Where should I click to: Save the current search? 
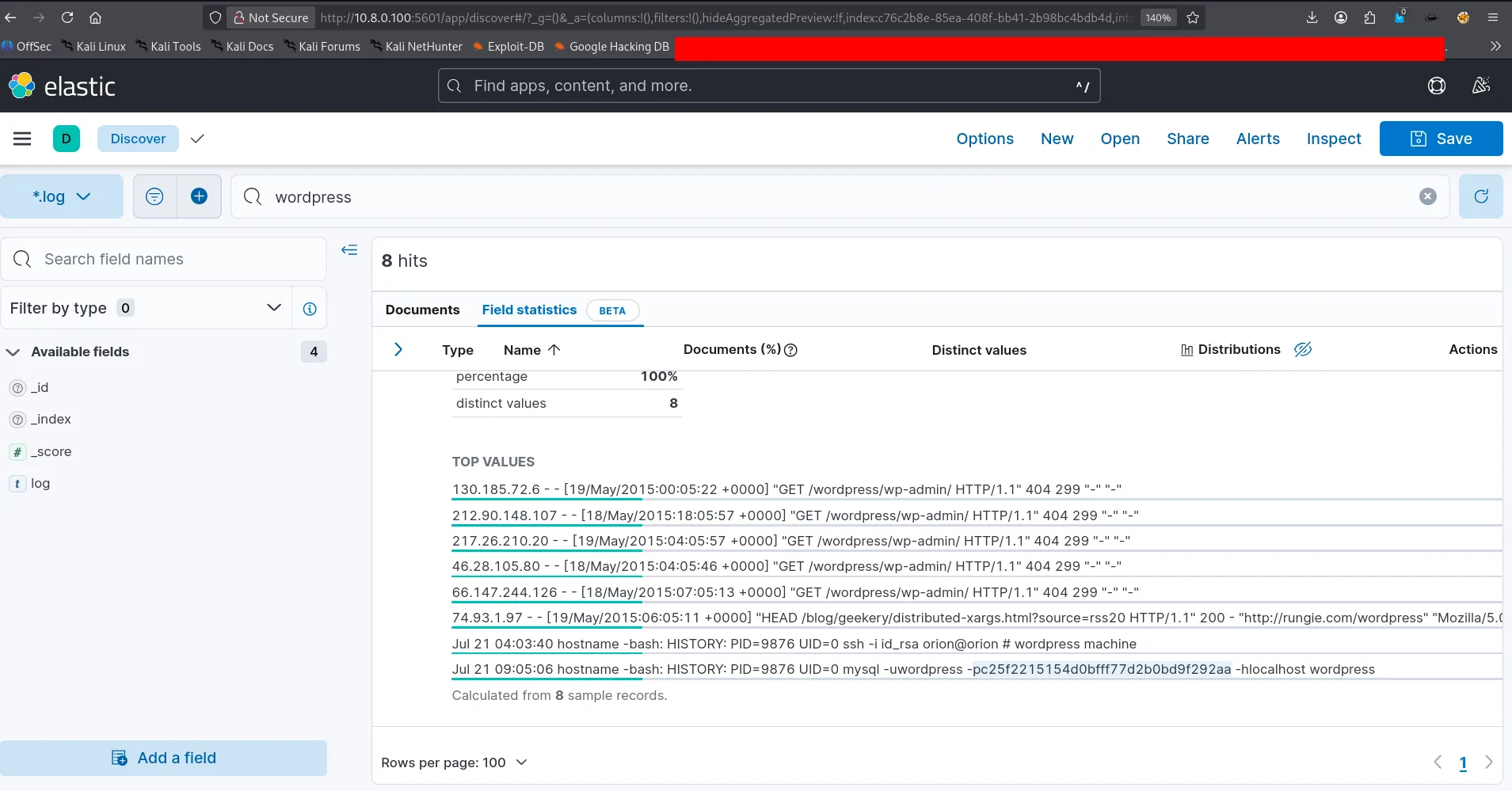point(1442,139)
